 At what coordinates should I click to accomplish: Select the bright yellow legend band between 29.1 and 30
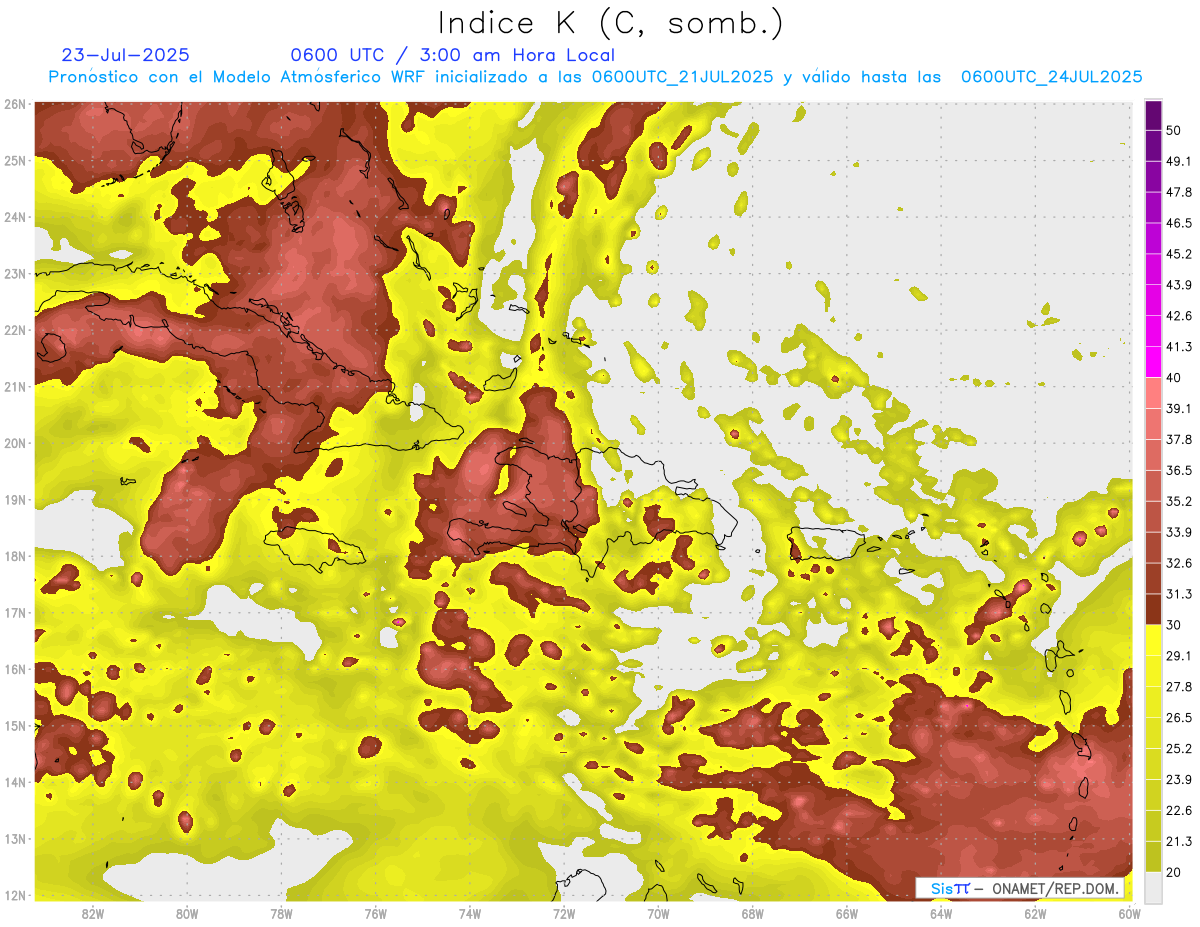click(x=1153, y=640)
